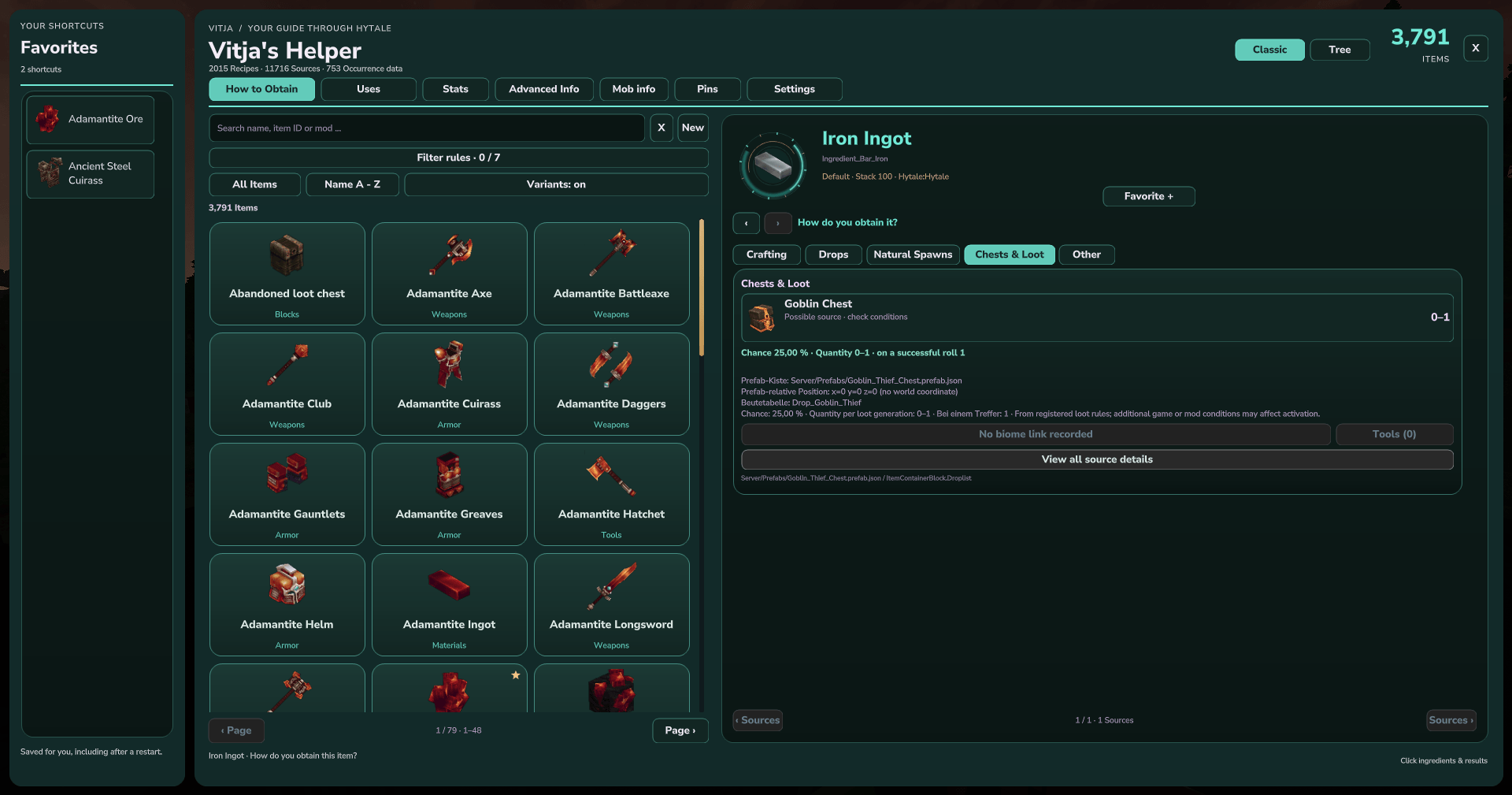This screenshot has height=795, width=1512.
Task: Go to next item page
Action: coord(680,730)
